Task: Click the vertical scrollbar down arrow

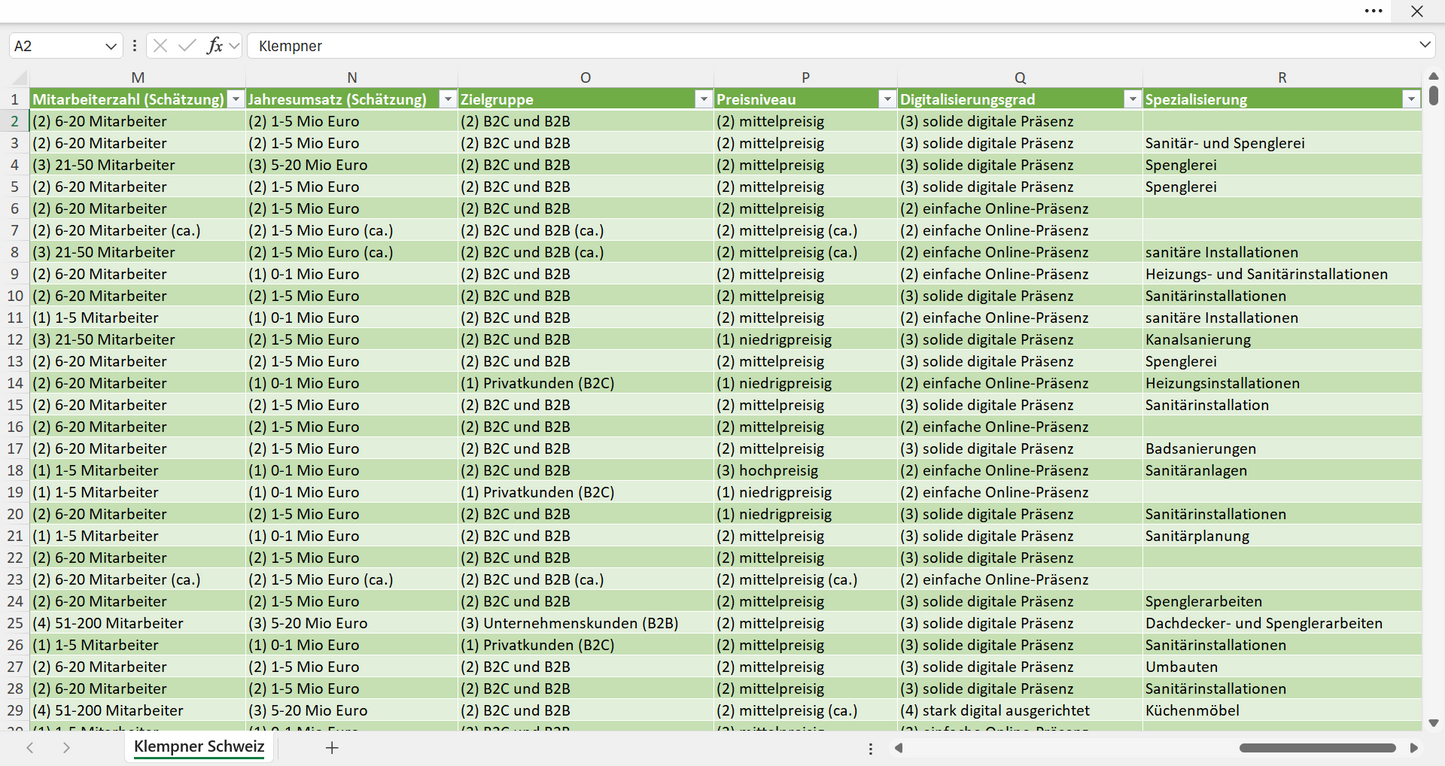Action: click(1434, 722)
